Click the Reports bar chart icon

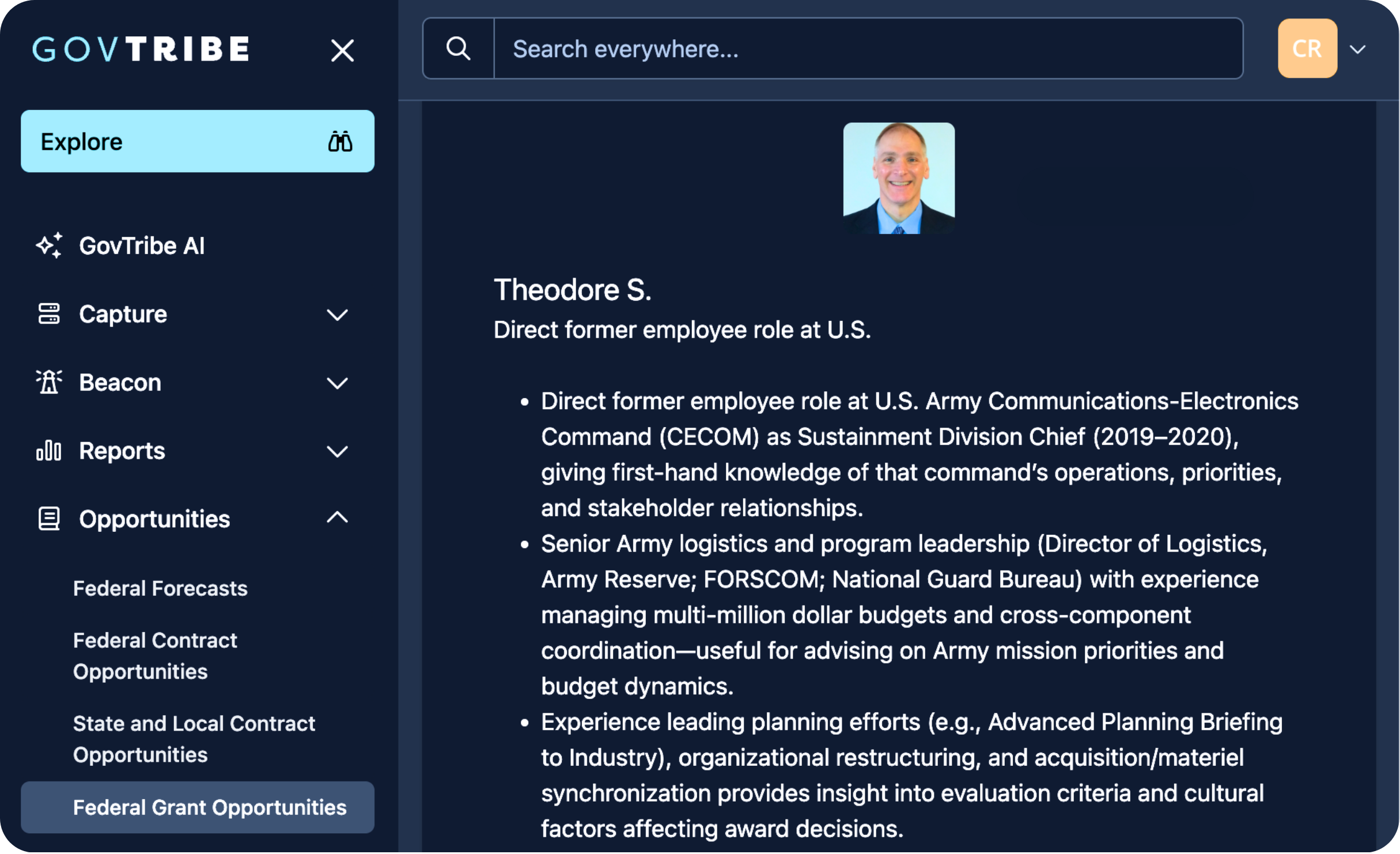coord(49,451)
